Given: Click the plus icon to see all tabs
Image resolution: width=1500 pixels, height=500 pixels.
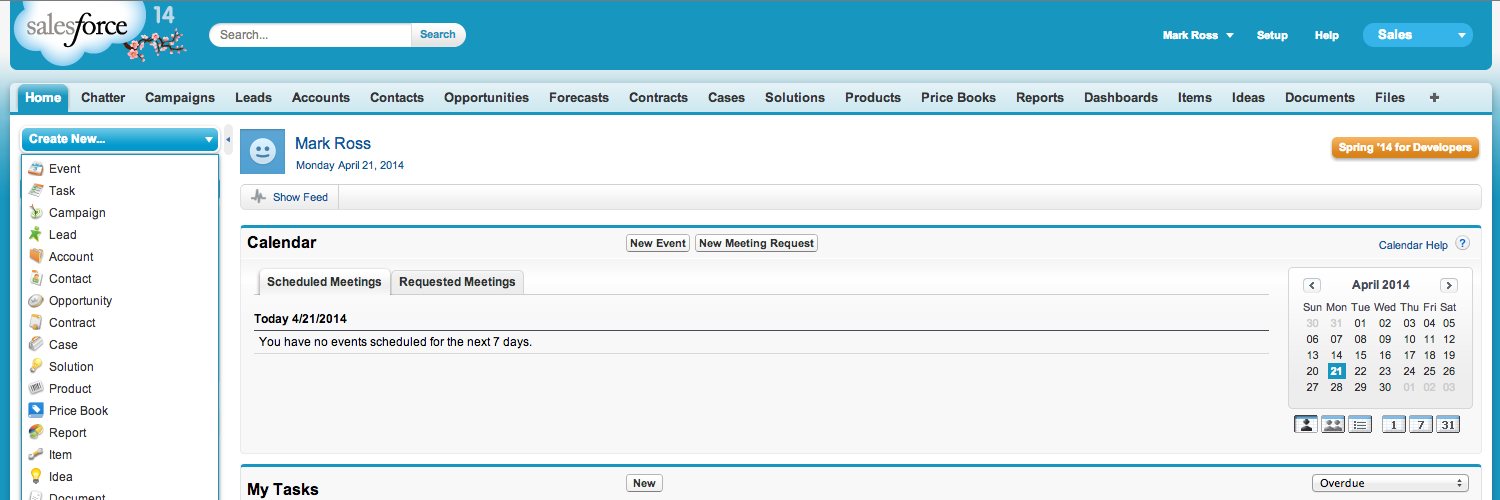Looking at the screenshot, I should (x=1435, y=98).
